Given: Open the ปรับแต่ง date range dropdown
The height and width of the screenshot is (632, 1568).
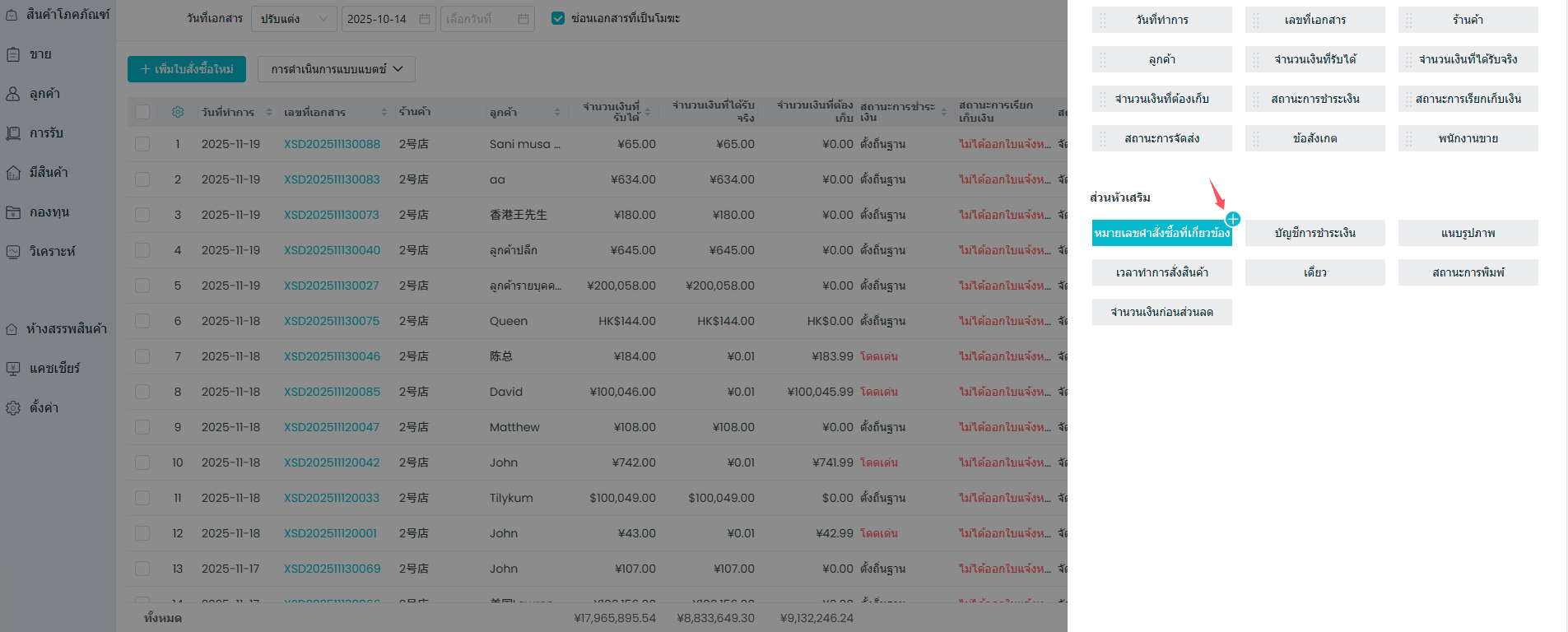Looking at the screenshot, I should pyautogui.click(x=294, y=19).
